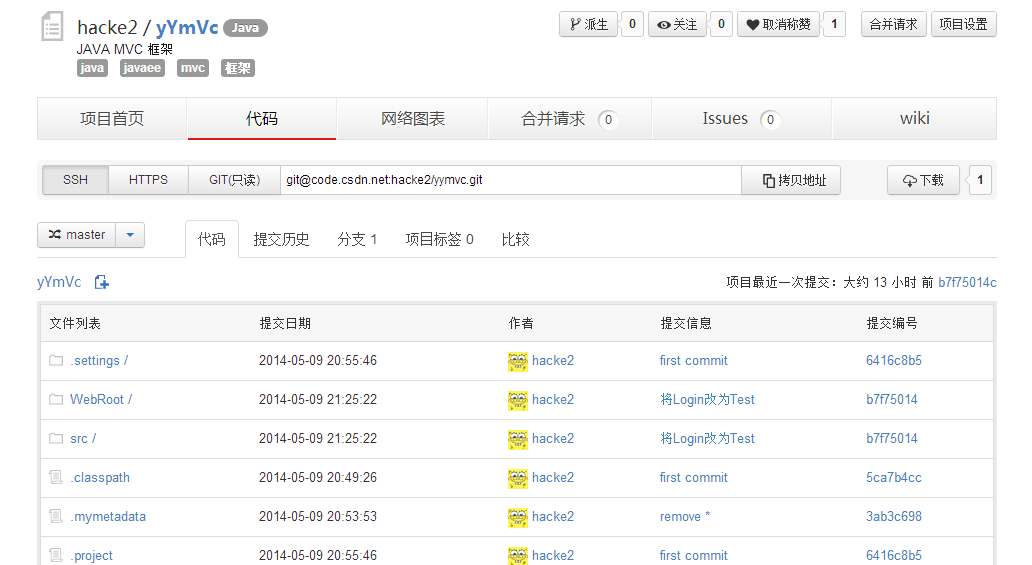
Task: Open latest commit b7f75014c link
Action: pos(968,282)
